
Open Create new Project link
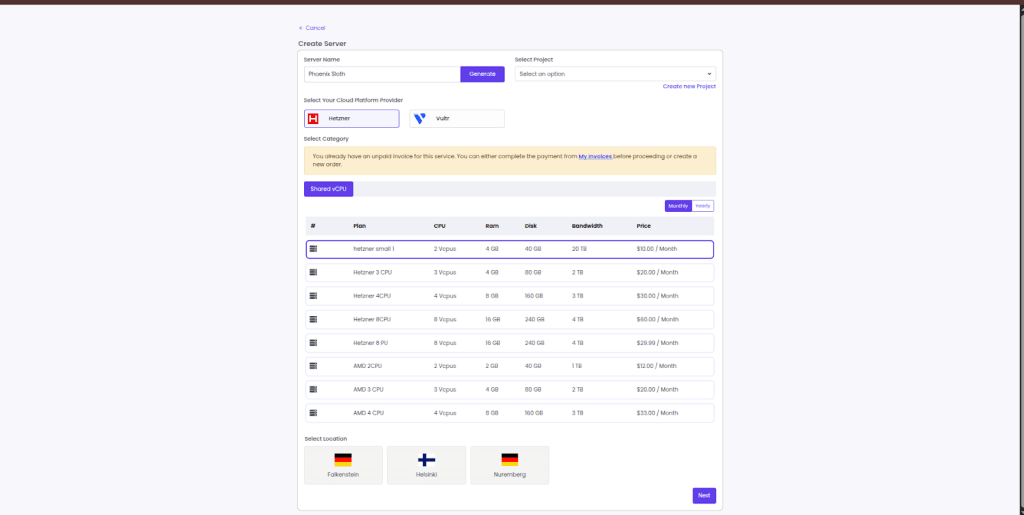[x=689, y=87]
